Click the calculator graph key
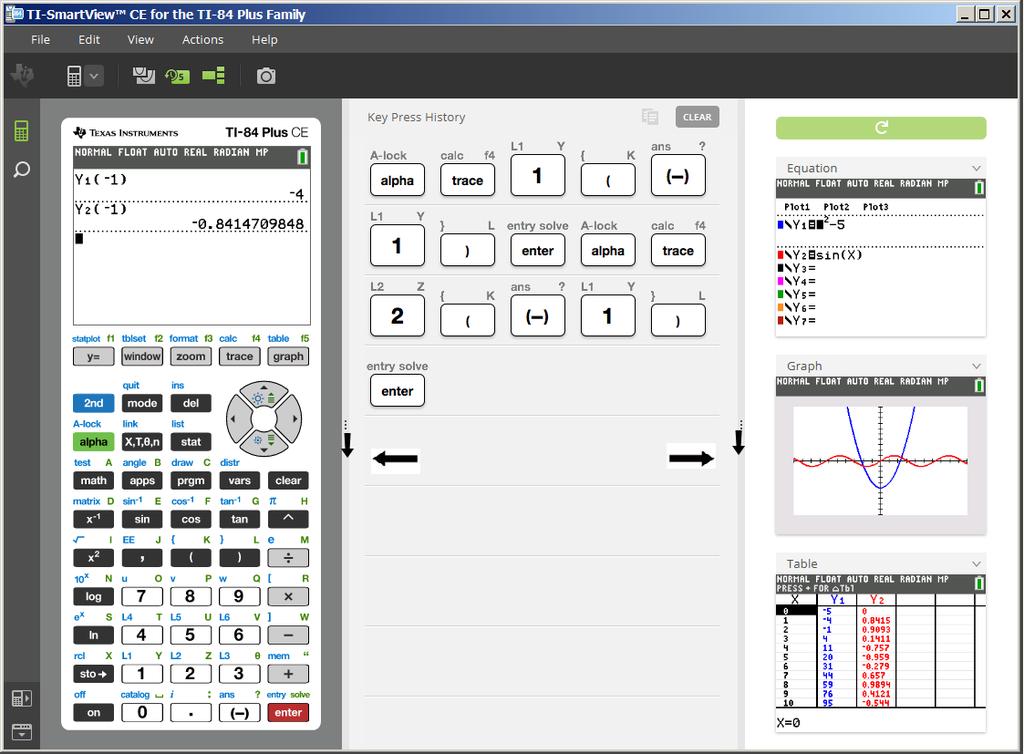1024x754 pixels. pos(288,356)
